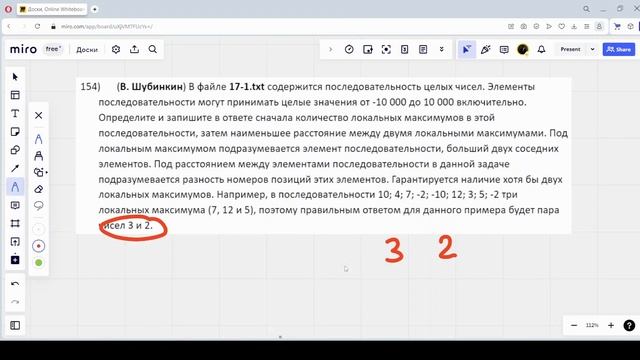Image resolution: width=640 pixels, height=360 pixels.
Task: Open the estimation card app icon
Action: coord(404,49)
